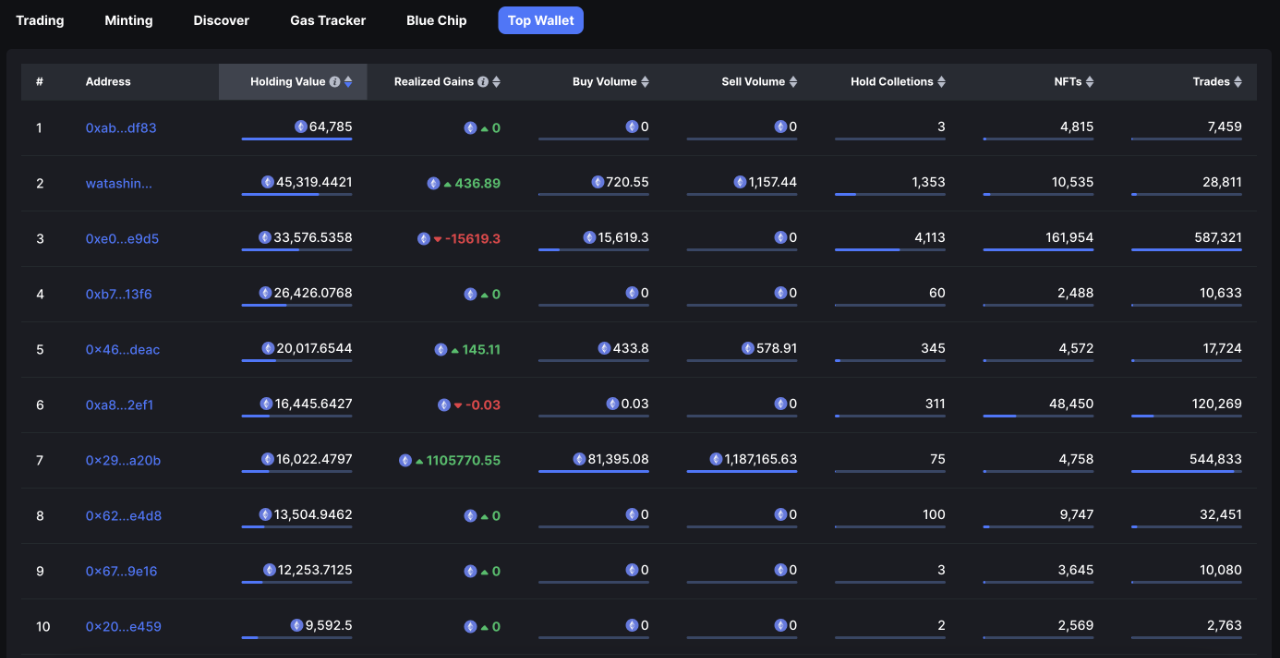Open wallet address 0x46...deac
The width and height of the screenshot is (1280, 658).
[122, 350]
